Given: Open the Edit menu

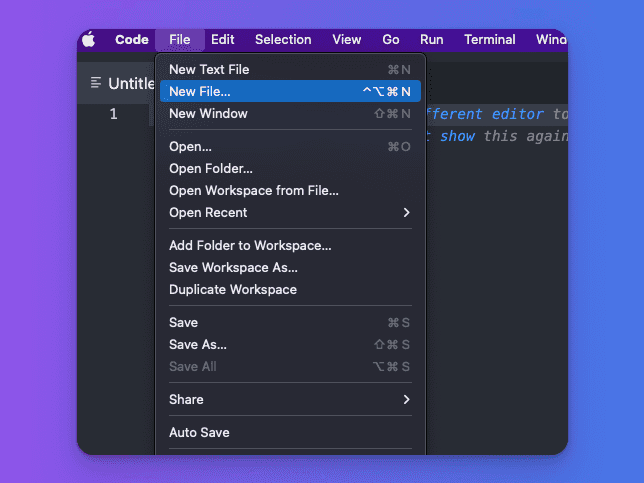Looking at the screenshot, I should point(223,40).
